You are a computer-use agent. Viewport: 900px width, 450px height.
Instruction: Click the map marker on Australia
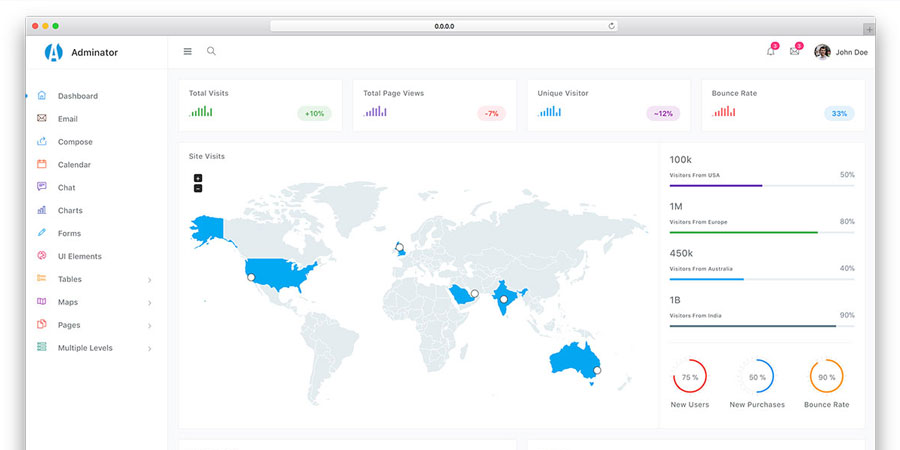click(597, 370)
